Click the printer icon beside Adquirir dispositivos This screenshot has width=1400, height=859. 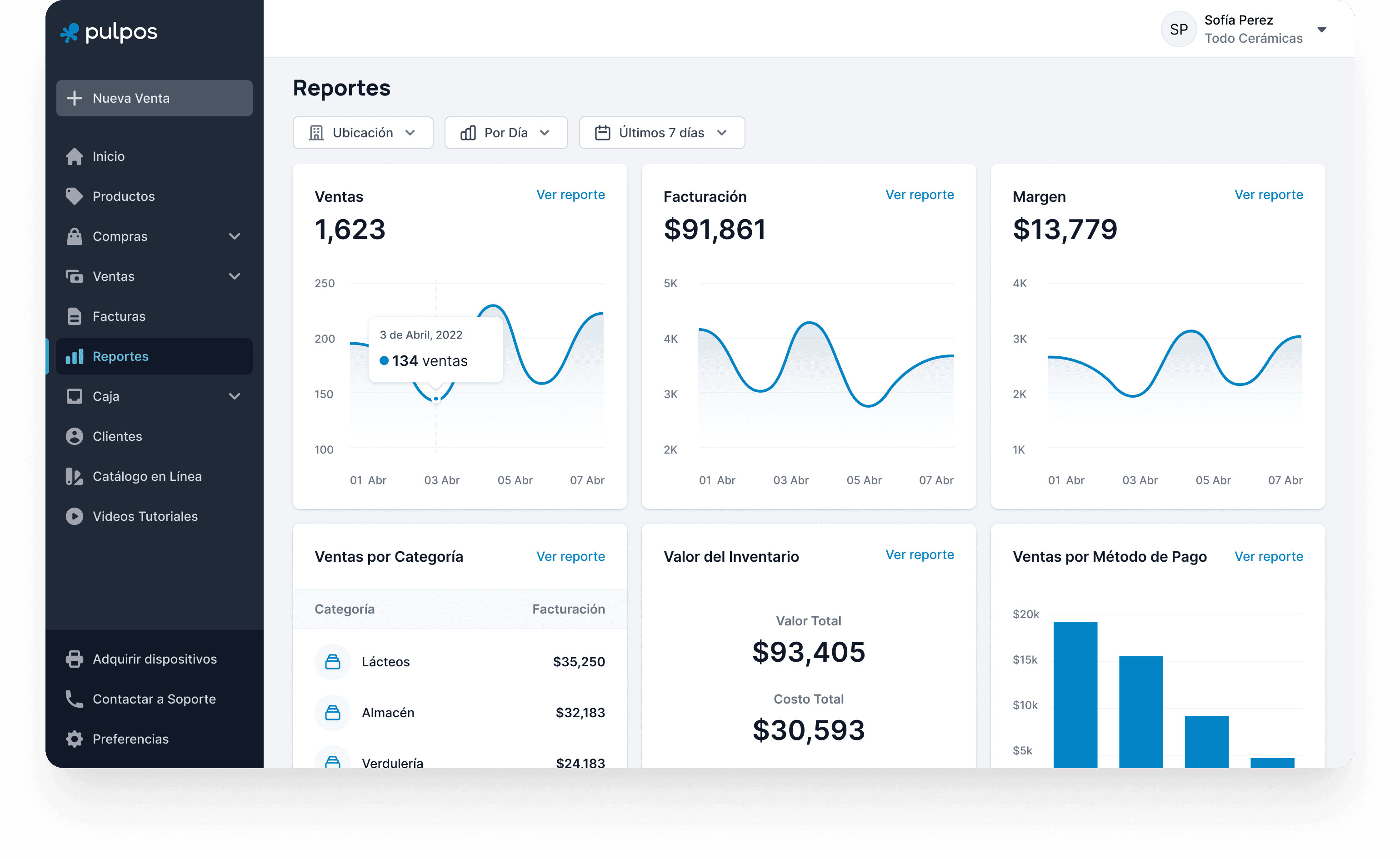pos(75,659)
